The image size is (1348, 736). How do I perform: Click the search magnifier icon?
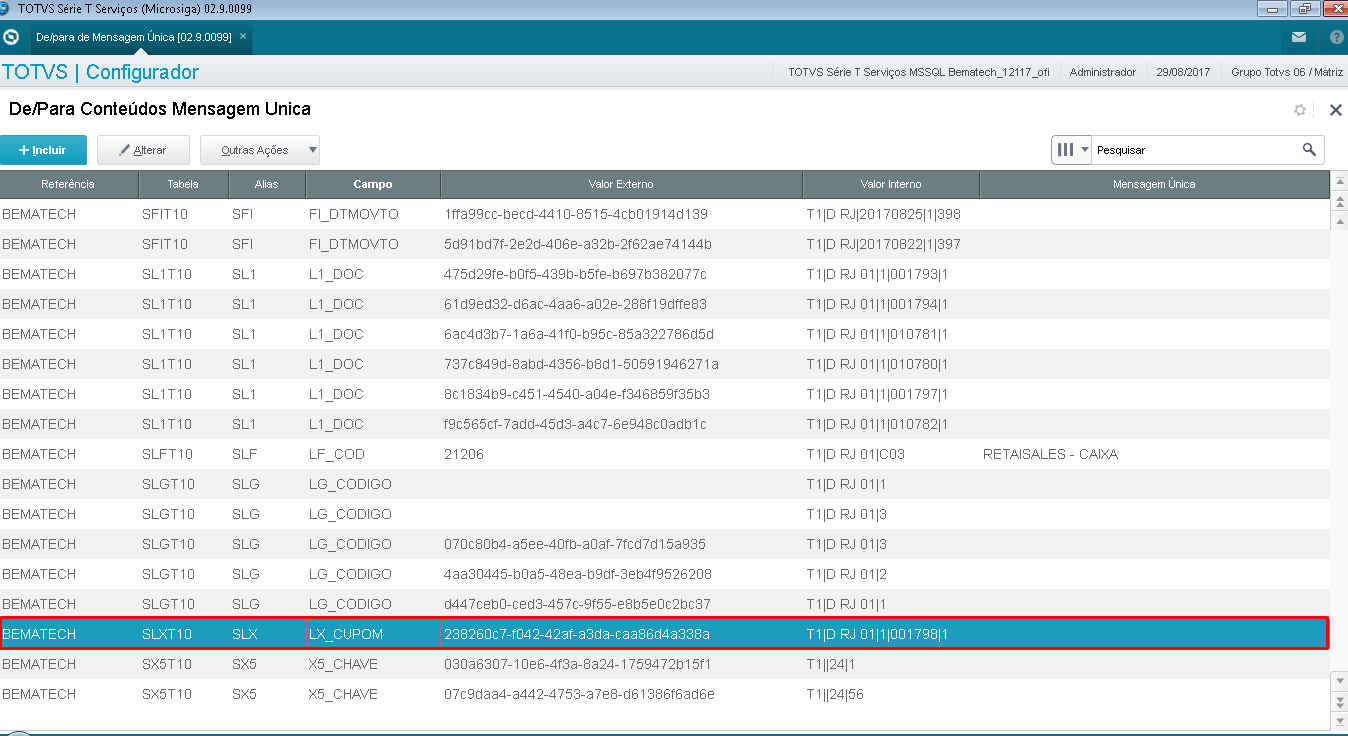pyautogui.click(x=1309, y=150)
